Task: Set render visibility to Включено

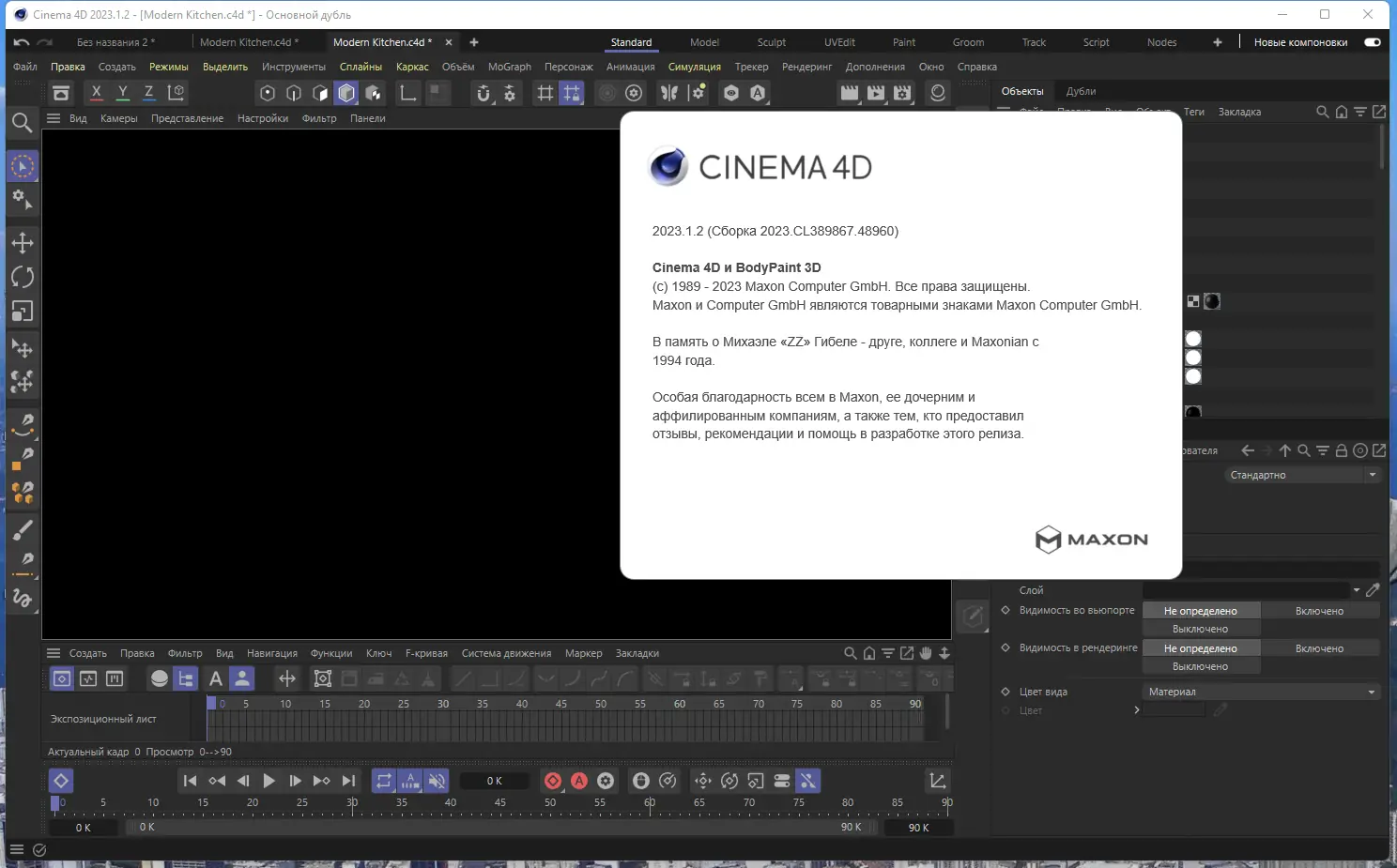Action: point(1319,648)
